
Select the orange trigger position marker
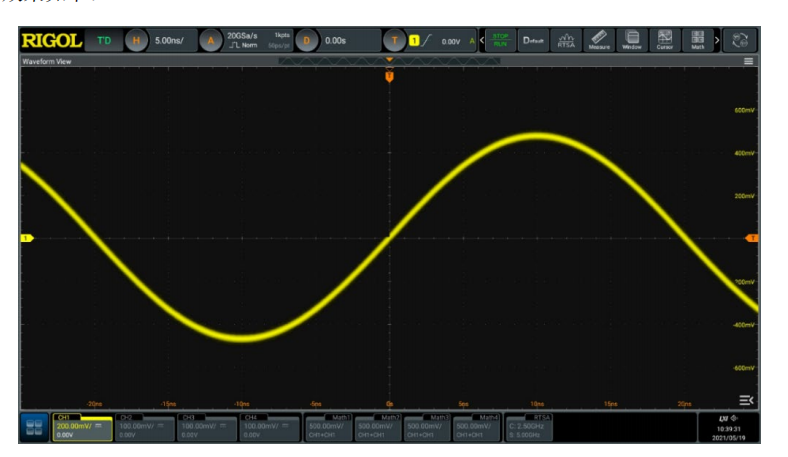390,75
